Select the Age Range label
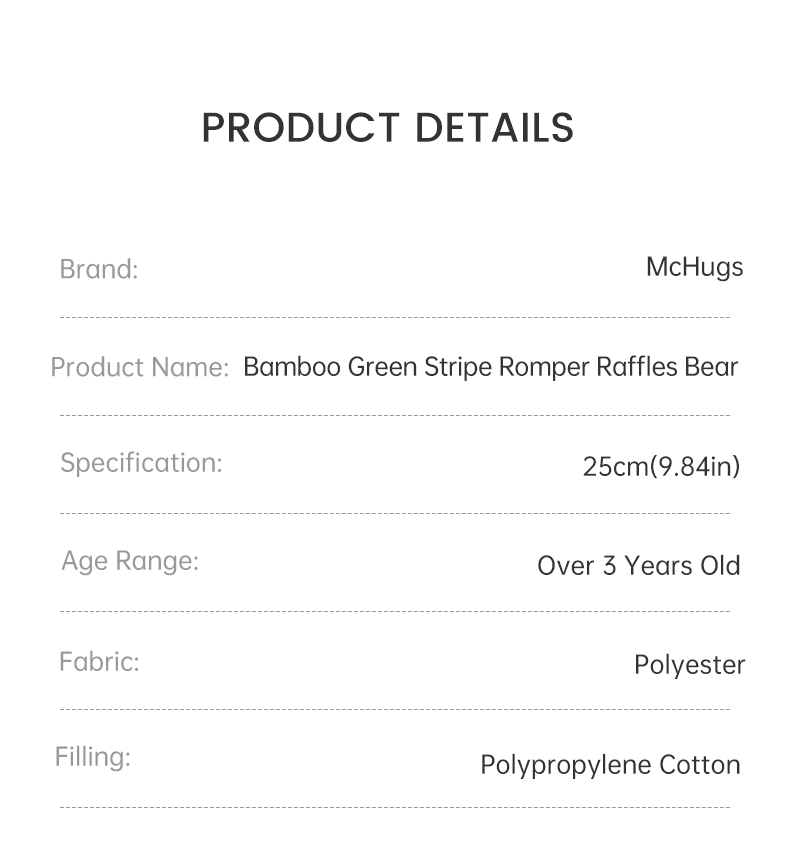This screenshot has width=790, height=849. (130, 561)
